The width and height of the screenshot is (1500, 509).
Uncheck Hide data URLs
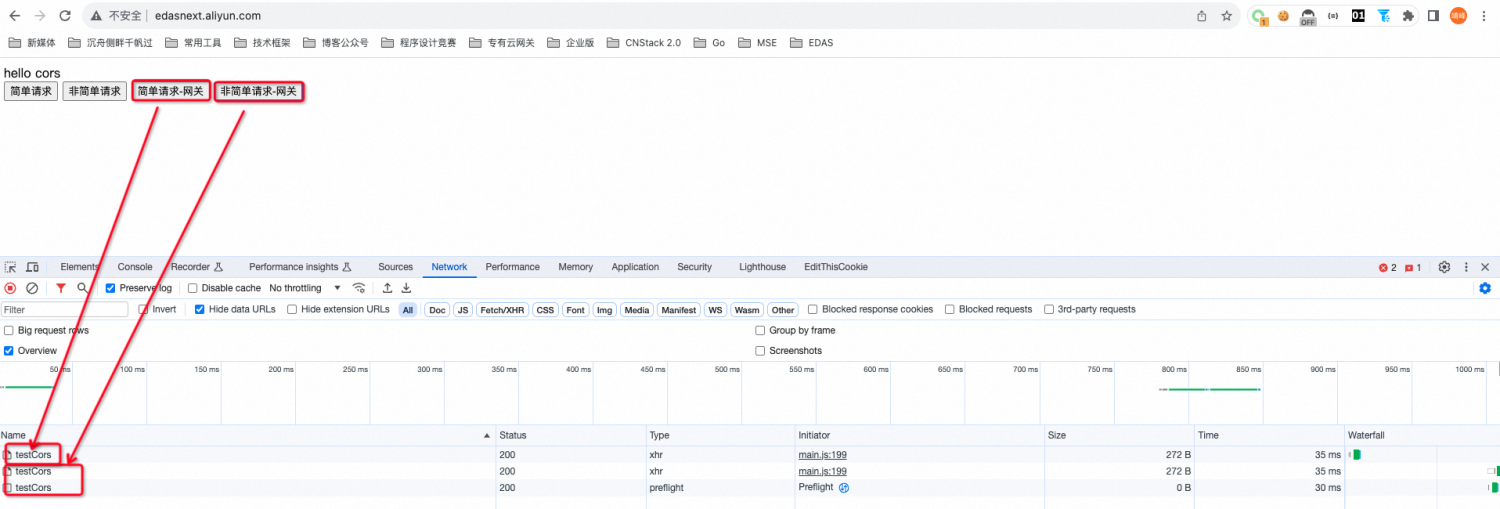pyautogui.click(x=200, y=309)
